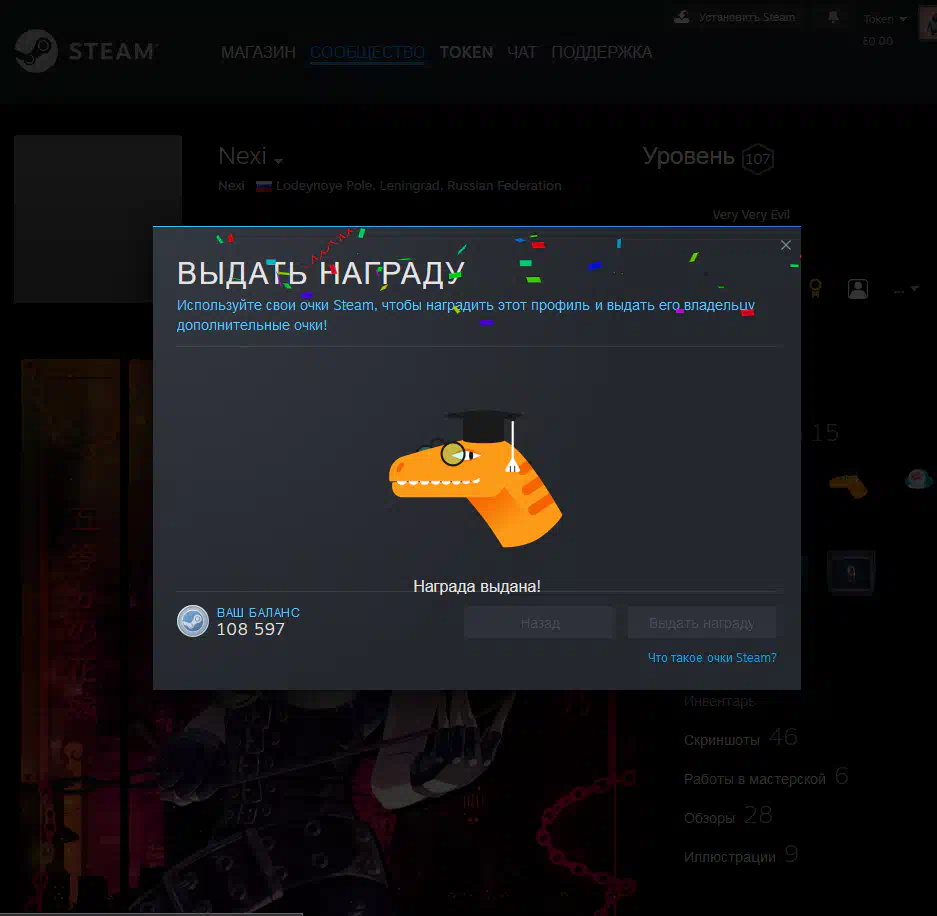This screenshot has width=937, height=916.
Task: Open the Обзоры 28 reviews link
Action: (x=728, y=816)
